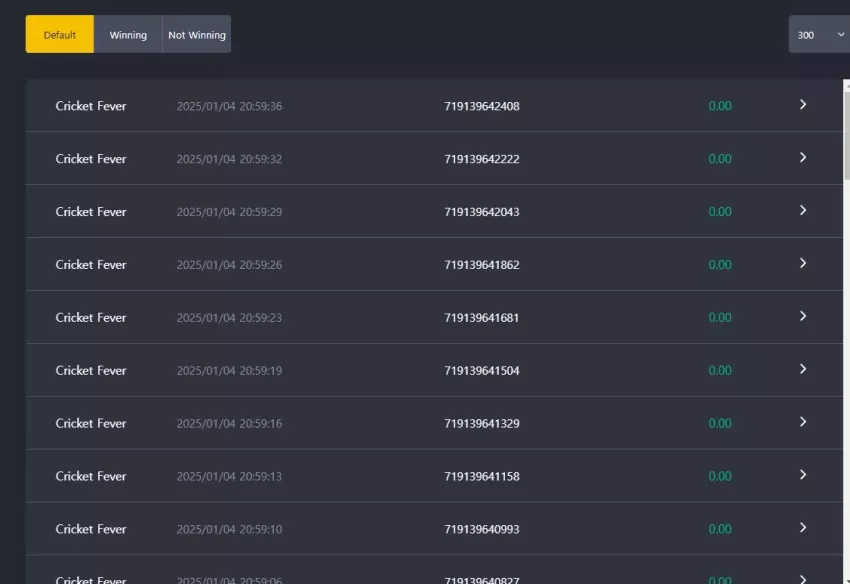
Task: Switch to the Not Winning tab
Action: [197, 34]
